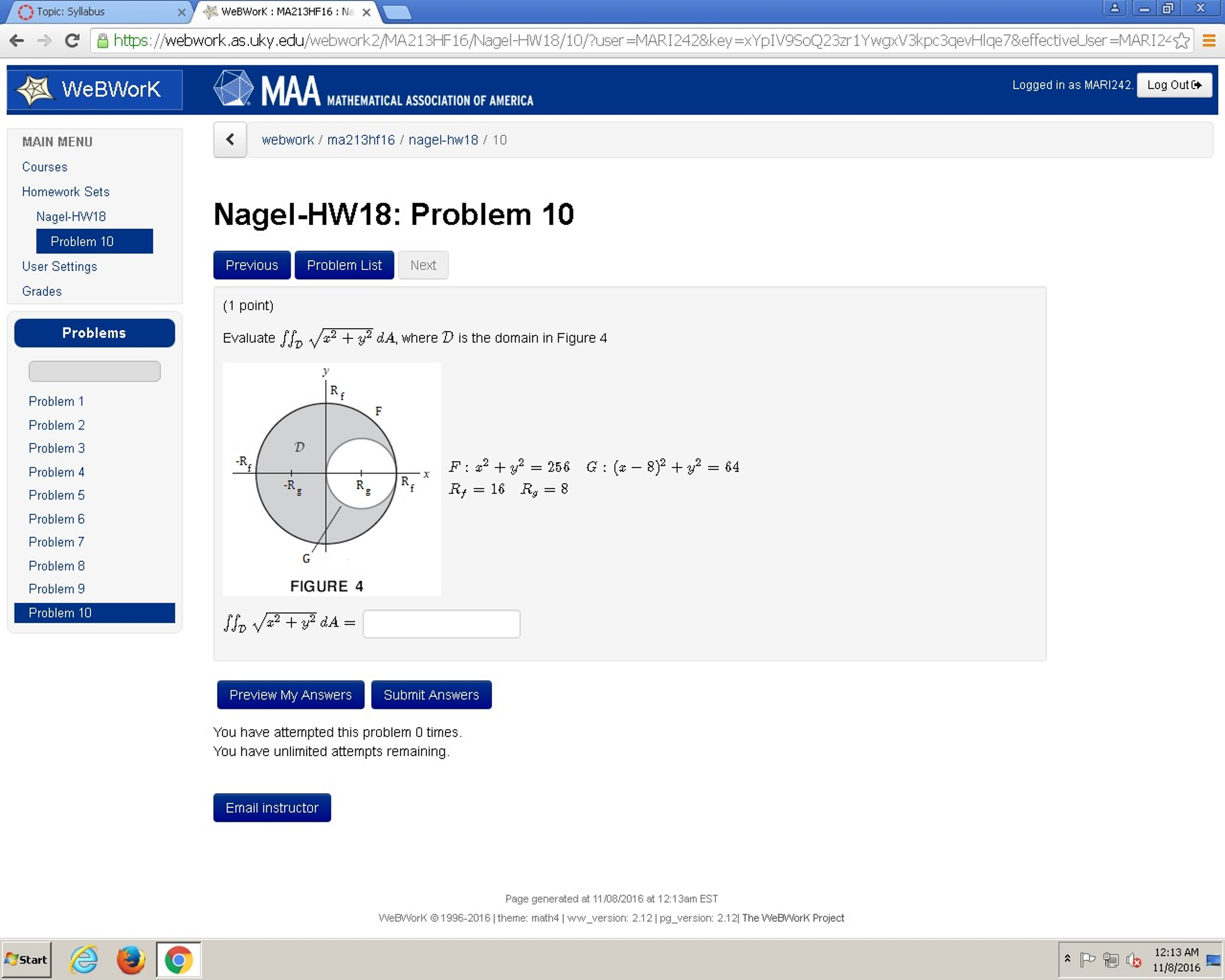
Task: Open Courses in the main menu
Action: click(x=45, y=167)
